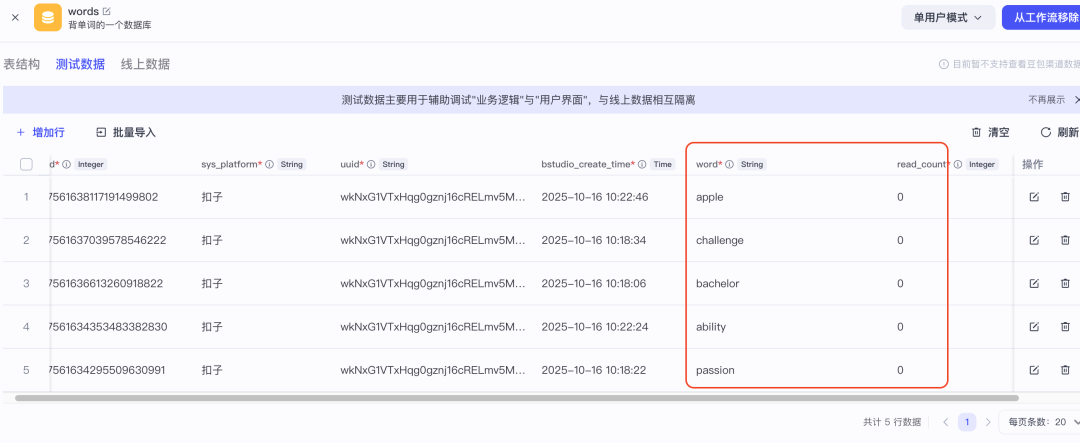Screen dimensions: 1080x443
Task: Click id cell 7561634353483382830
Action: click(108, 327)
